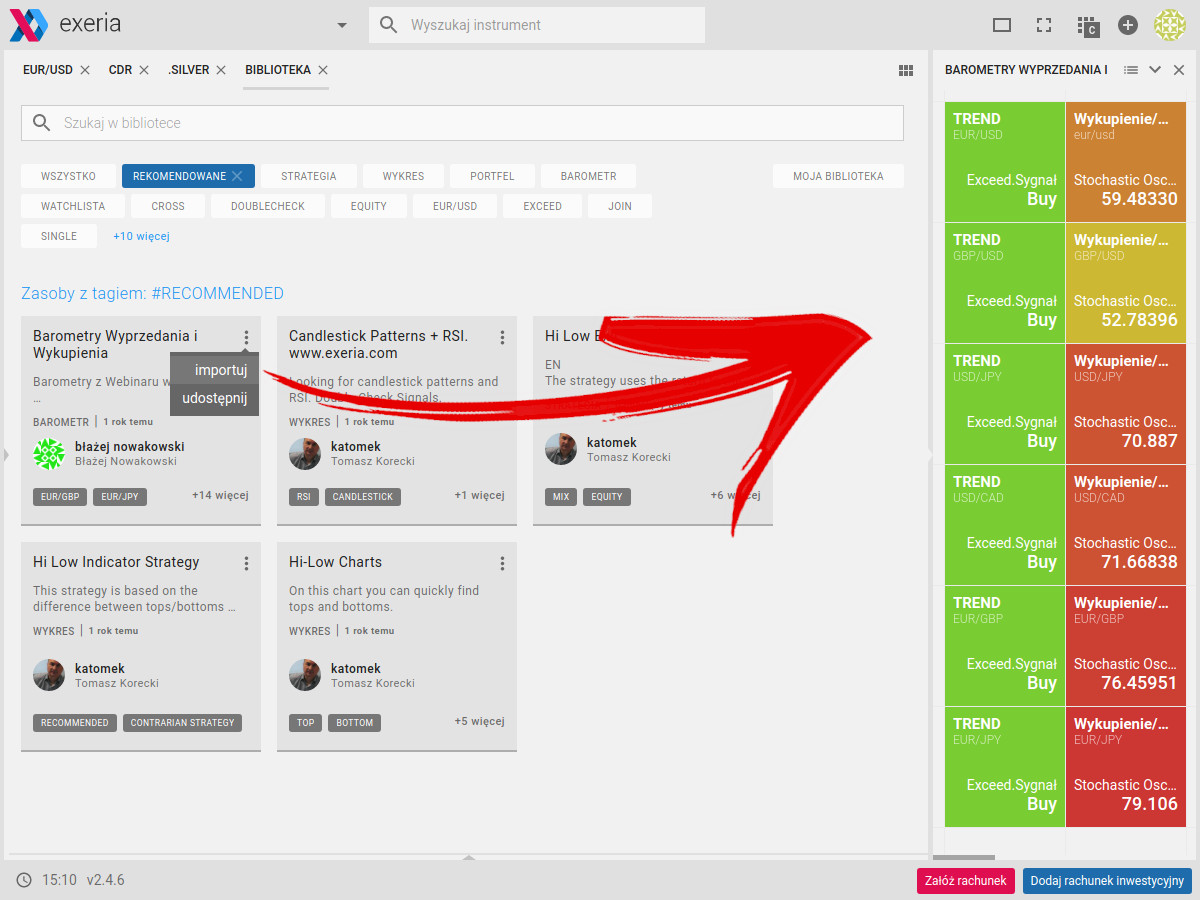Click the add plus circle icon in top bar
1200x900 pixels.
(1128, 25)
